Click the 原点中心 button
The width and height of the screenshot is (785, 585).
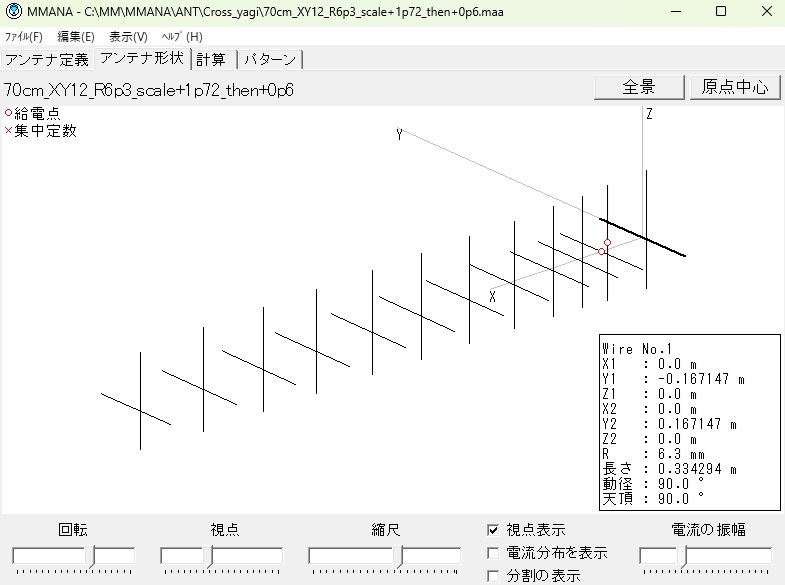pyautogui.click(x=734, y=87)
